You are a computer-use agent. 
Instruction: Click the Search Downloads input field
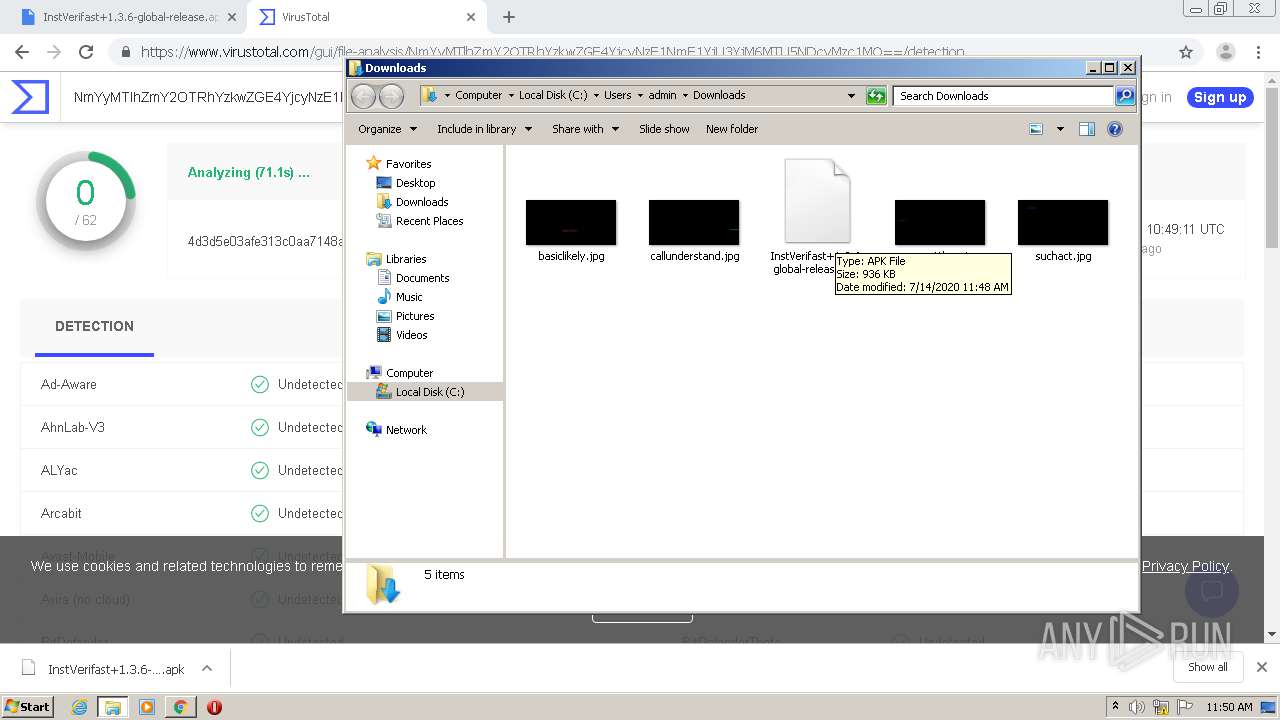pos(1003,96)
